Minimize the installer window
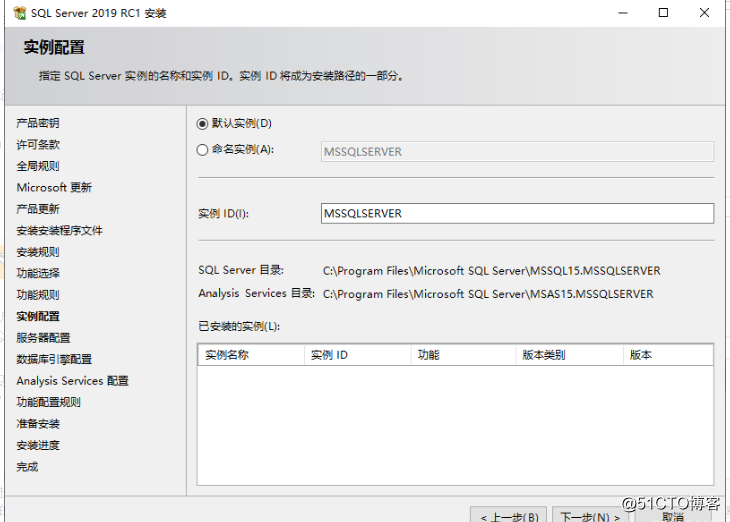The width and height of the screenshot is (730, 522). 623,13
